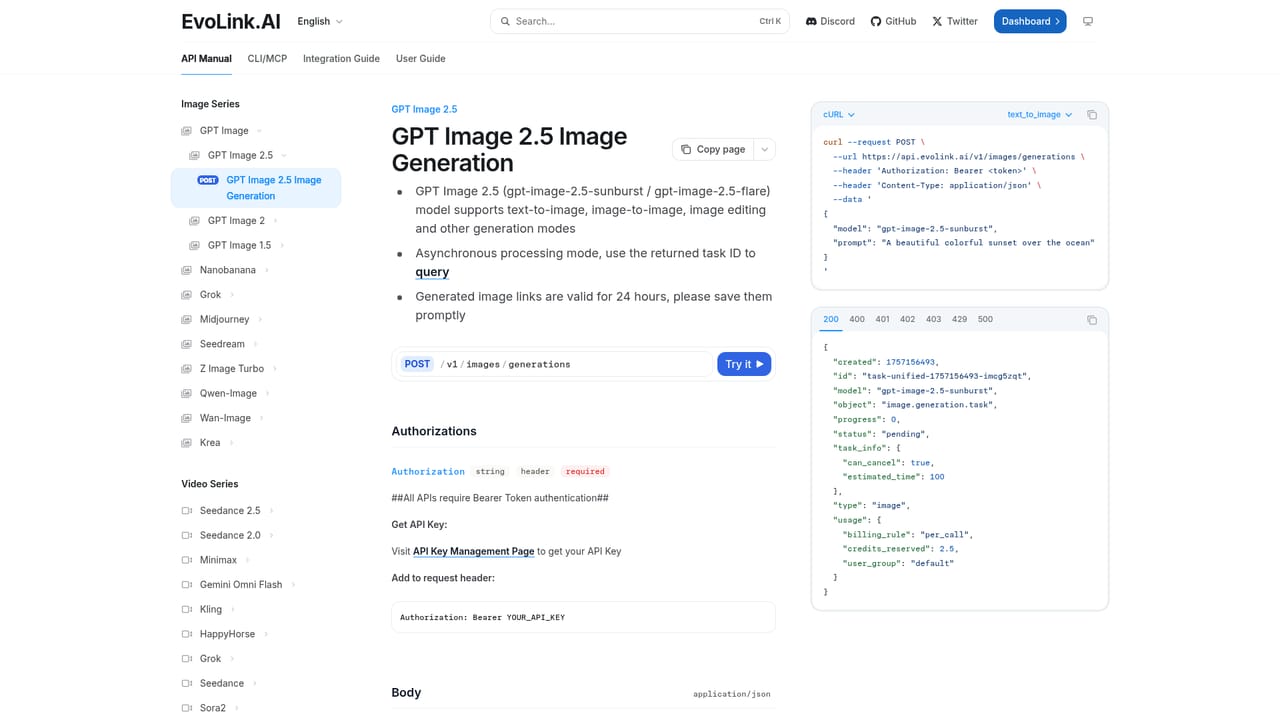Expand the Gemini Omni Flash section

pyautogui.click(x=293, y=585)
